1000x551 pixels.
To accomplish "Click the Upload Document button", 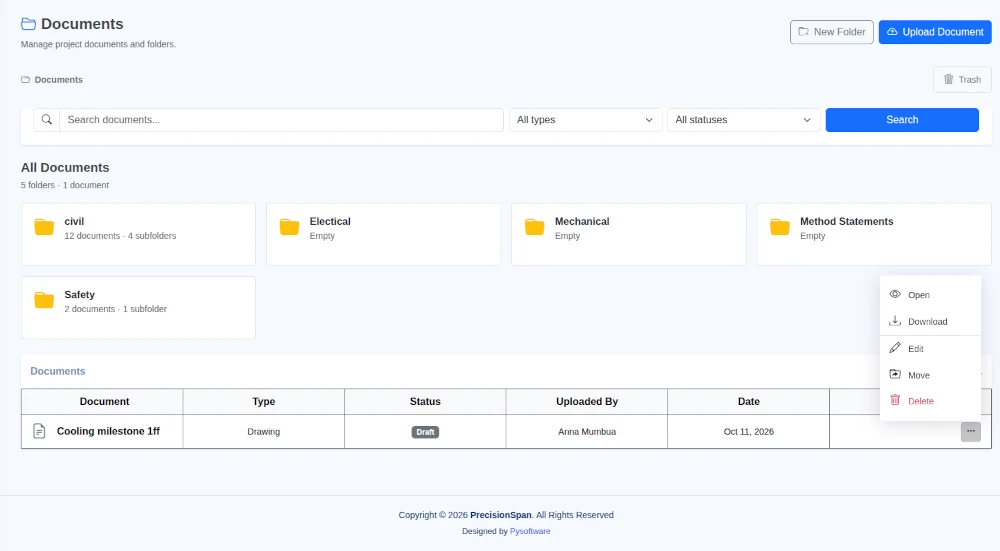I will [935, 32].
